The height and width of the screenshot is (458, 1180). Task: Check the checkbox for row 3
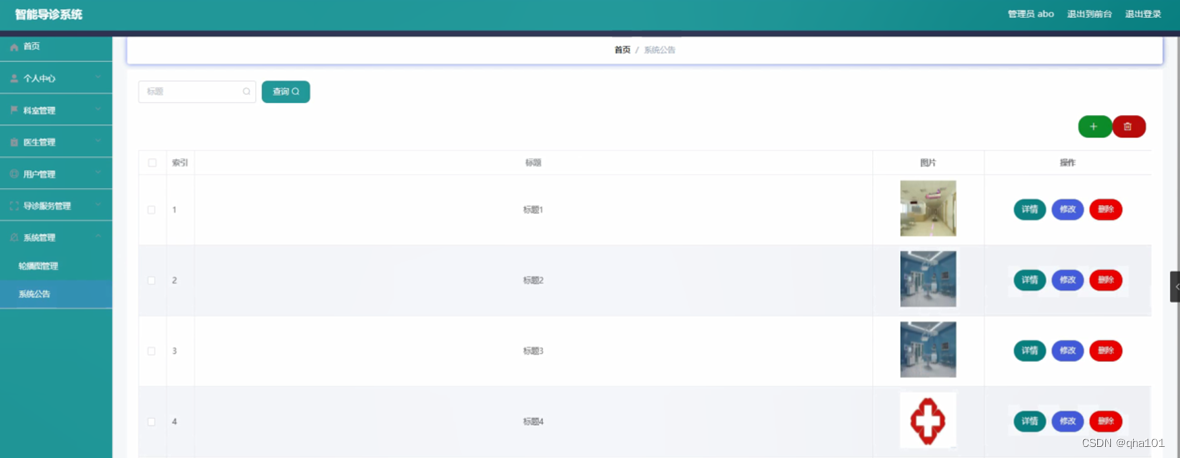[151, 351]
